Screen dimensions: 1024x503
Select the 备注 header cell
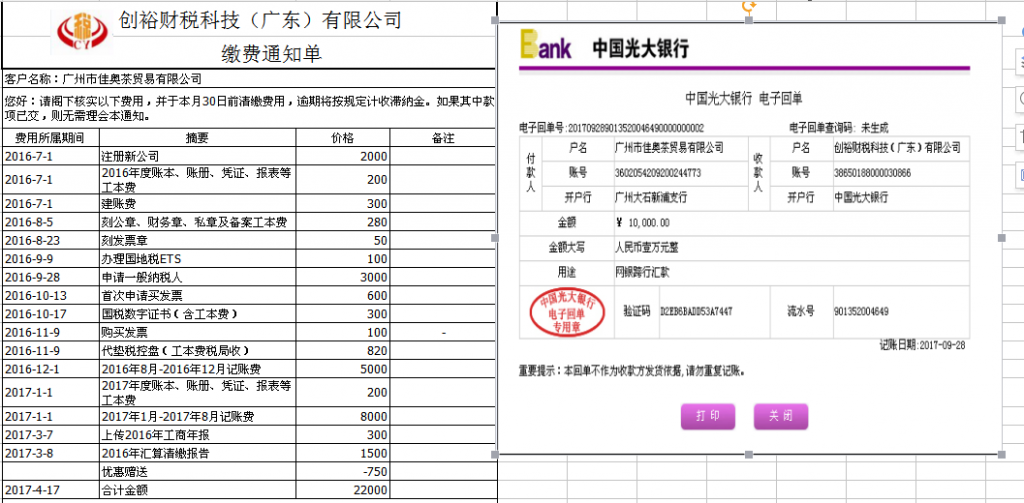click(443, 138)
